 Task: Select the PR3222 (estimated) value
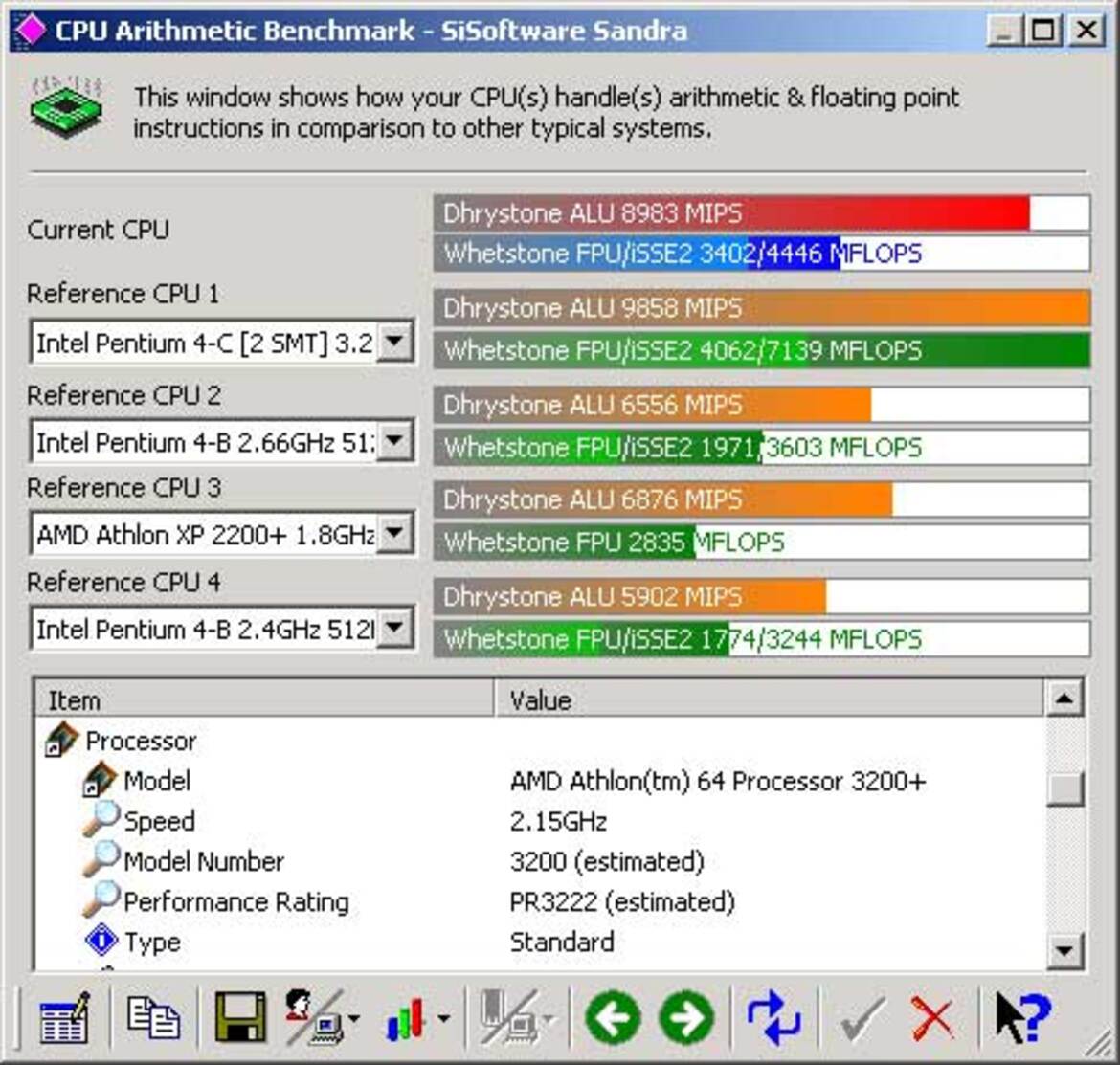[622, 901]
